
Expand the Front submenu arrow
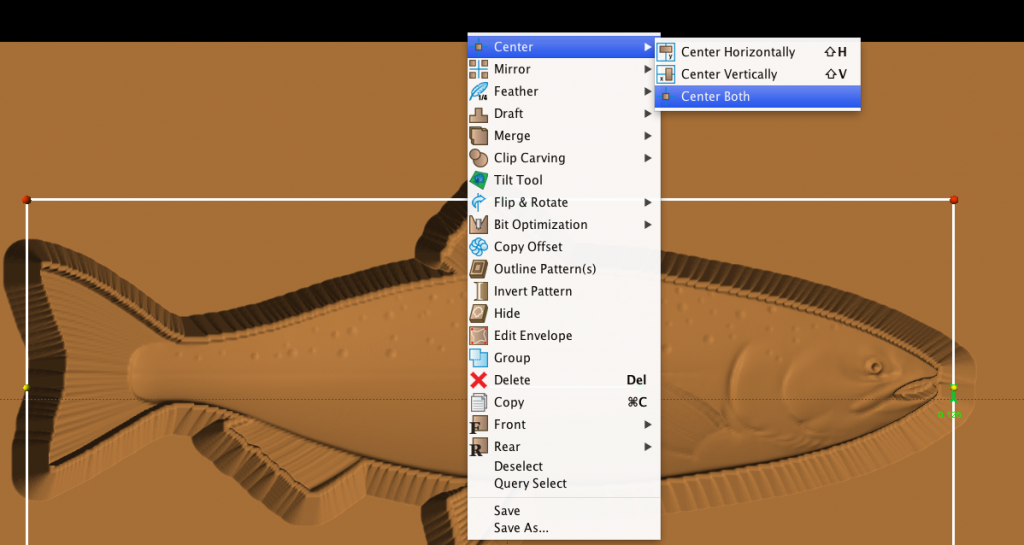point(647,424)
